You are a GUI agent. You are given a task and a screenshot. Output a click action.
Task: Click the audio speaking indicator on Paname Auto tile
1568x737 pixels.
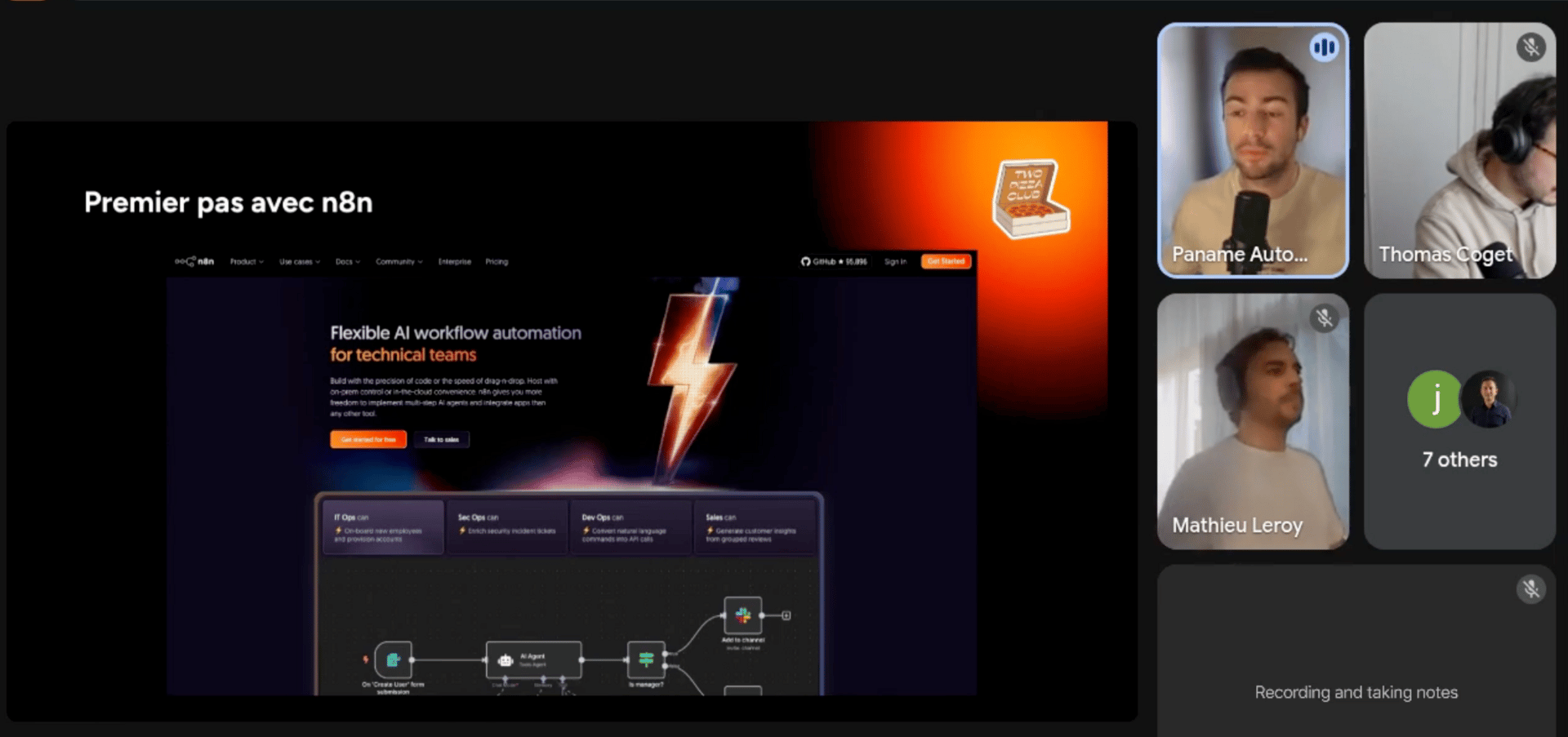tap(1324, 47)
